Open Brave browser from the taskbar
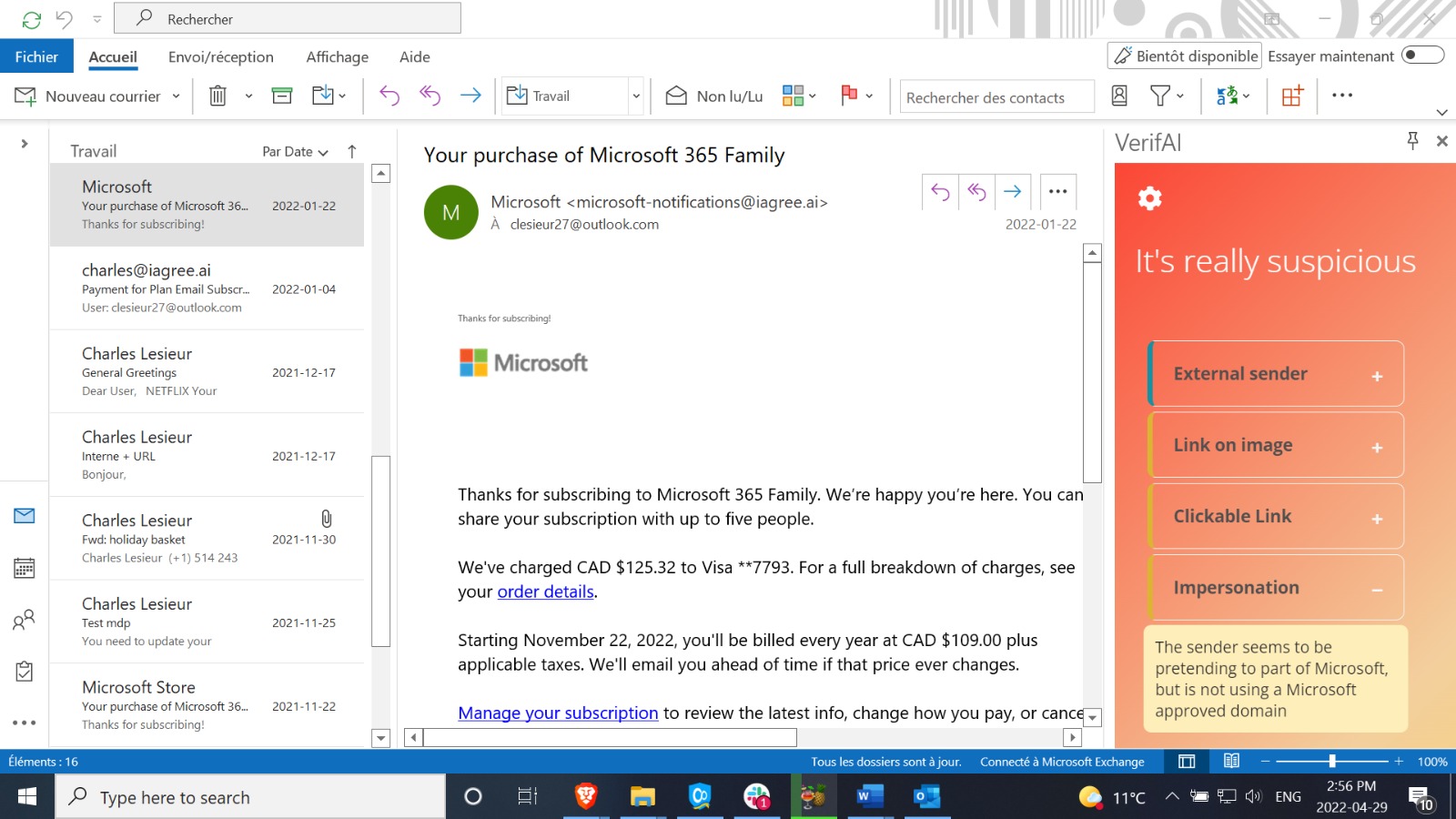 586,797
